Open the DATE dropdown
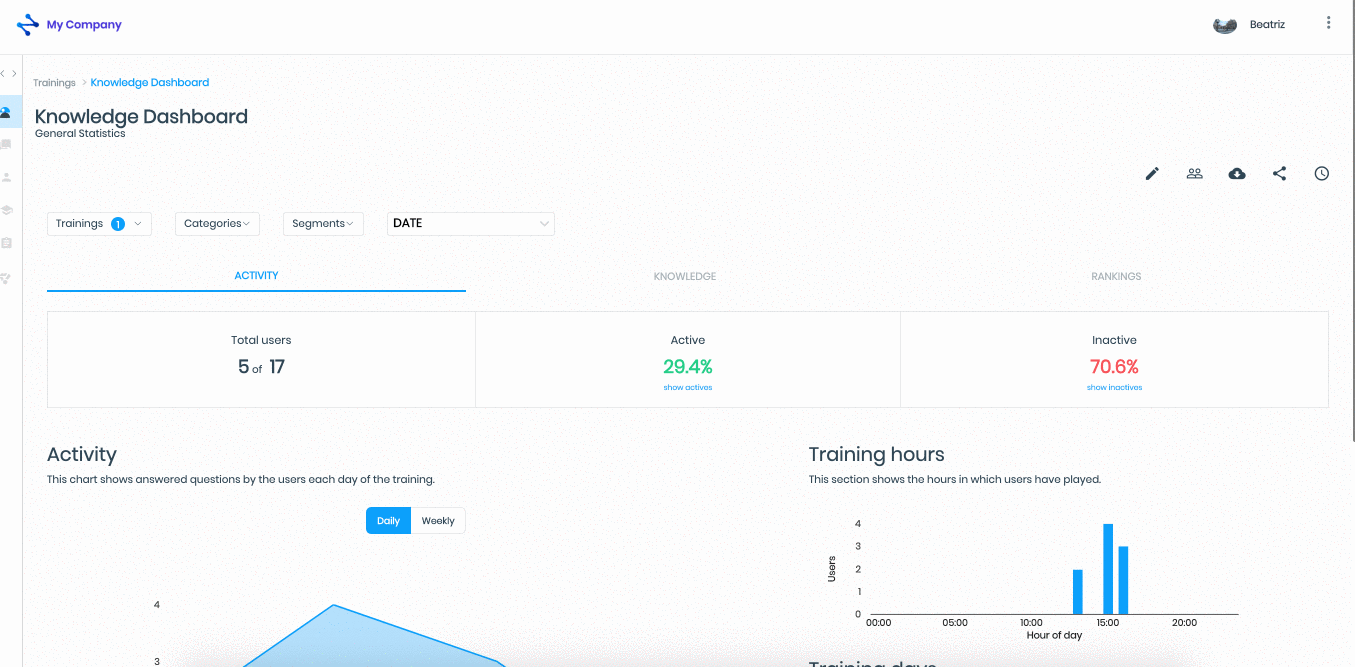 click(471, 224)
